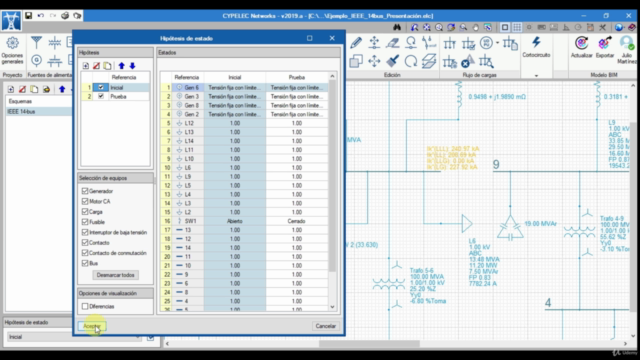Click the binoculars search icon

point(397,27)
